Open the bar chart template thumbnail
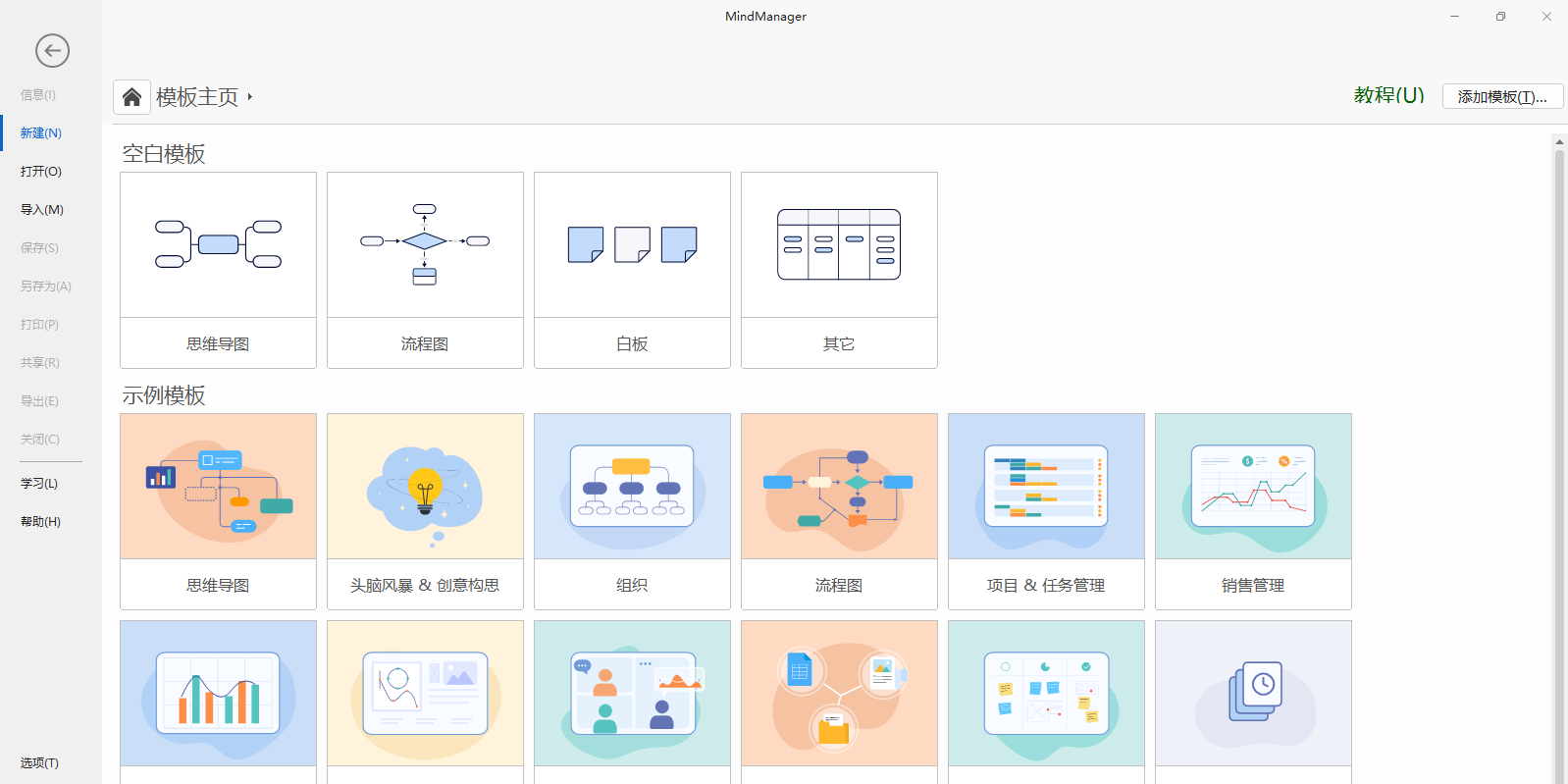 click(x=218, y=694)
